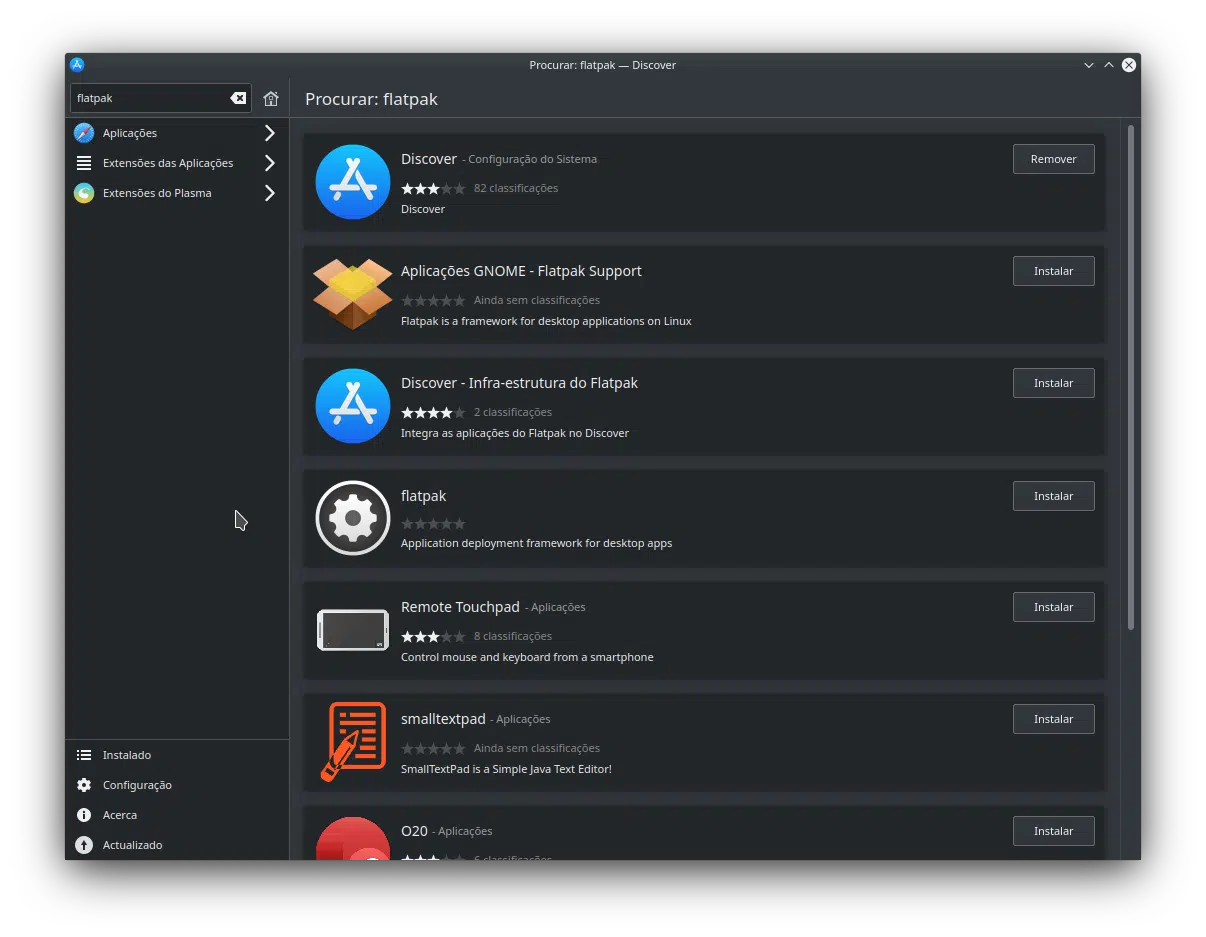Image resolution: width=1206 pixels, height=937 pixels.
Task: Click 'Application deployment framework for desktop apps' description
Action: pos(536,543)
